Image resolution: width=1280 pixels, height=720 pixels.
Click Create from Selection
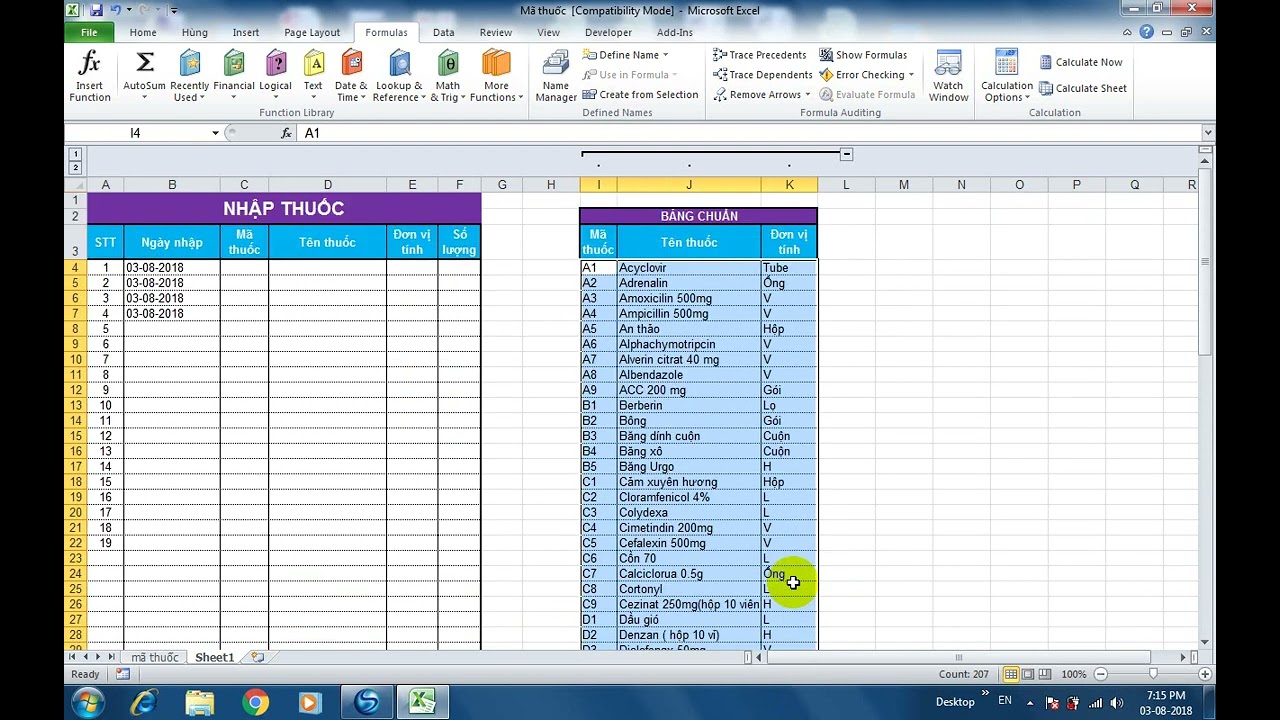(640, 95)
